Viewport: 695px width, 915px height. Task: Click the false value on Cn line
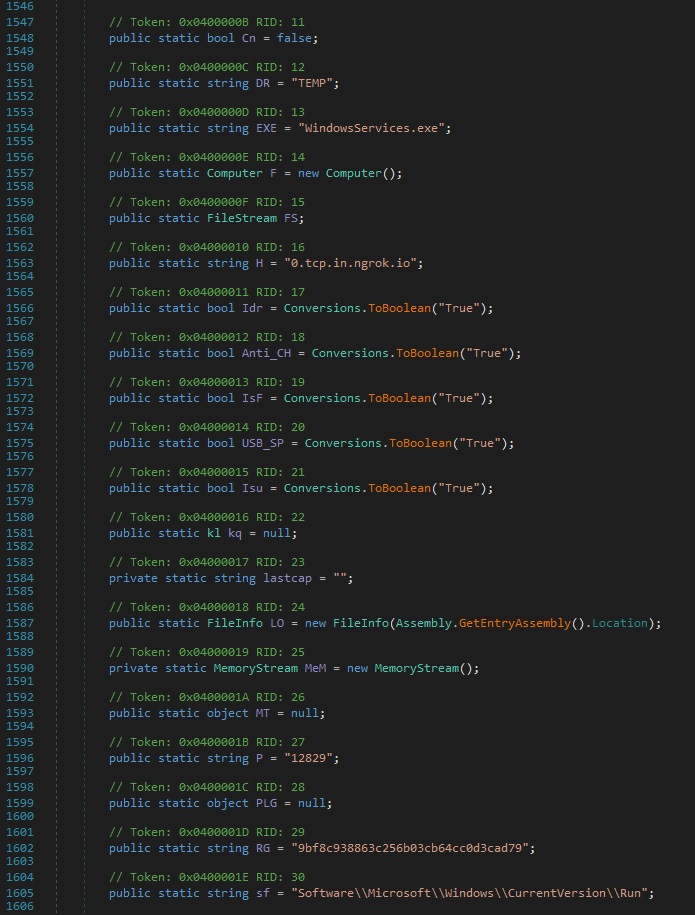click(x=294, y=38)
